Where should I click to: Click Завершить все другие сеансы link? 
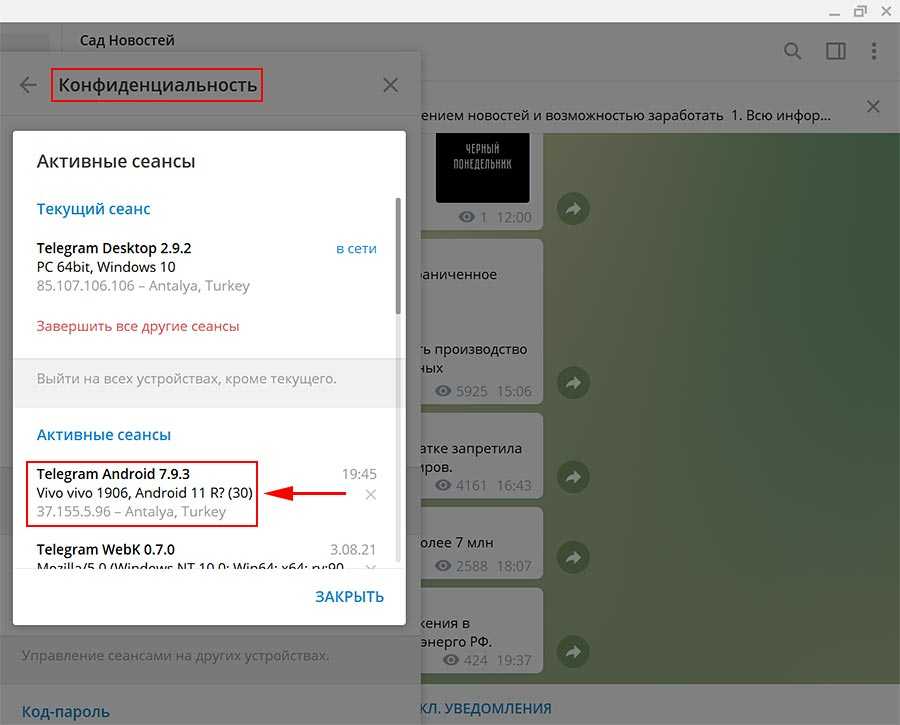tap(138, 326)
